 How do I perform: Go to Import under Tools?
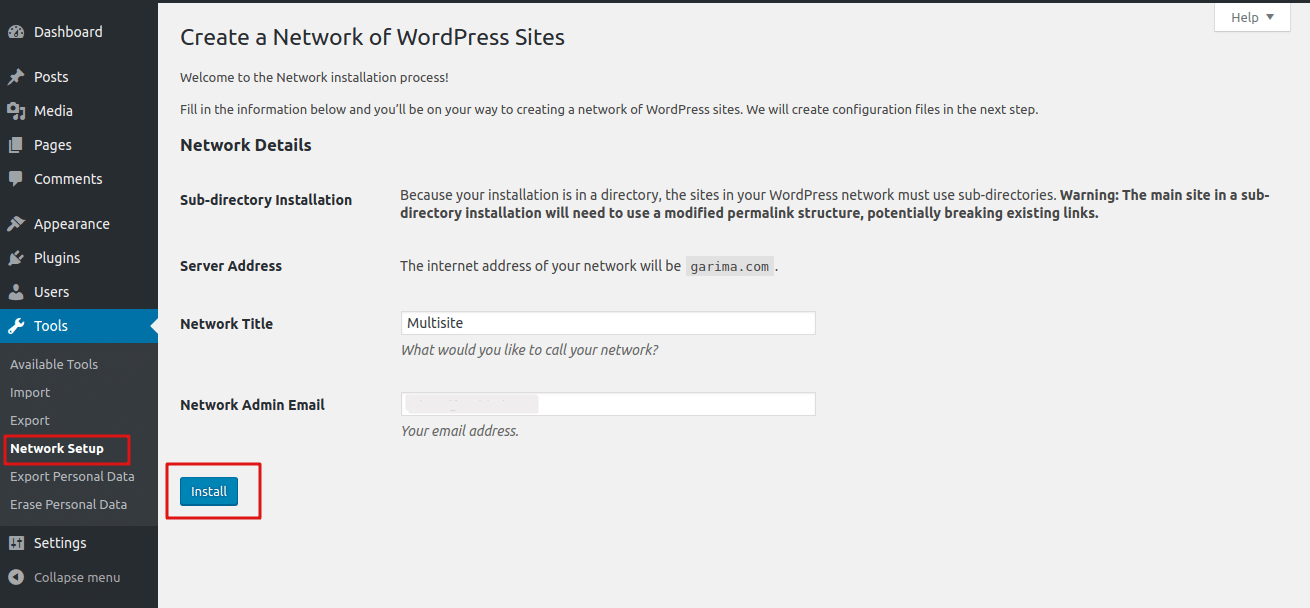[30, 392]
